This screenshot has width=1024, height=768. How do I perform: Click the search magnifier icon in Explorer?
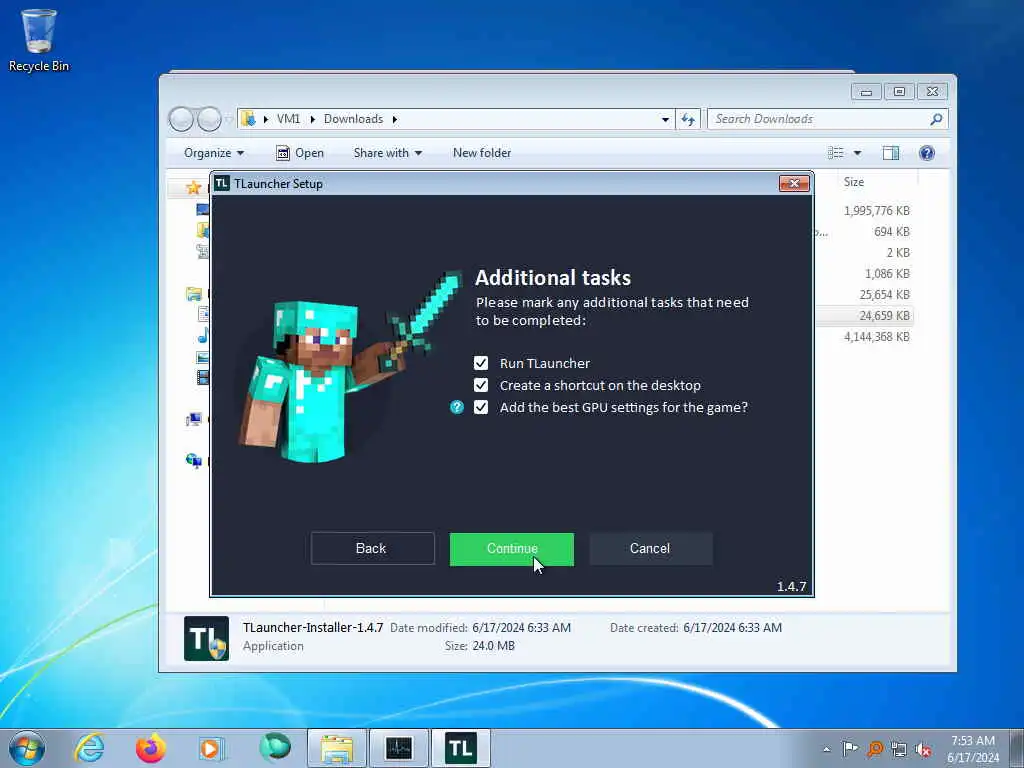pos(936,119)
